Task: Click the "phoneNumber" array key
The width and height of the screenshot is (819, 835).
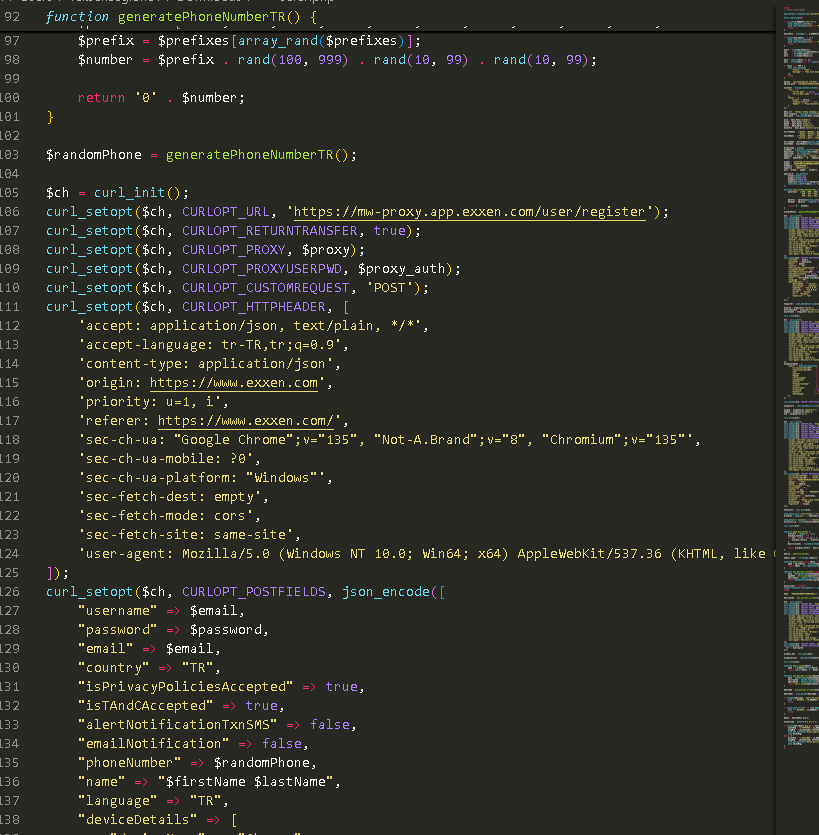Action: click(x=130, y=763)
